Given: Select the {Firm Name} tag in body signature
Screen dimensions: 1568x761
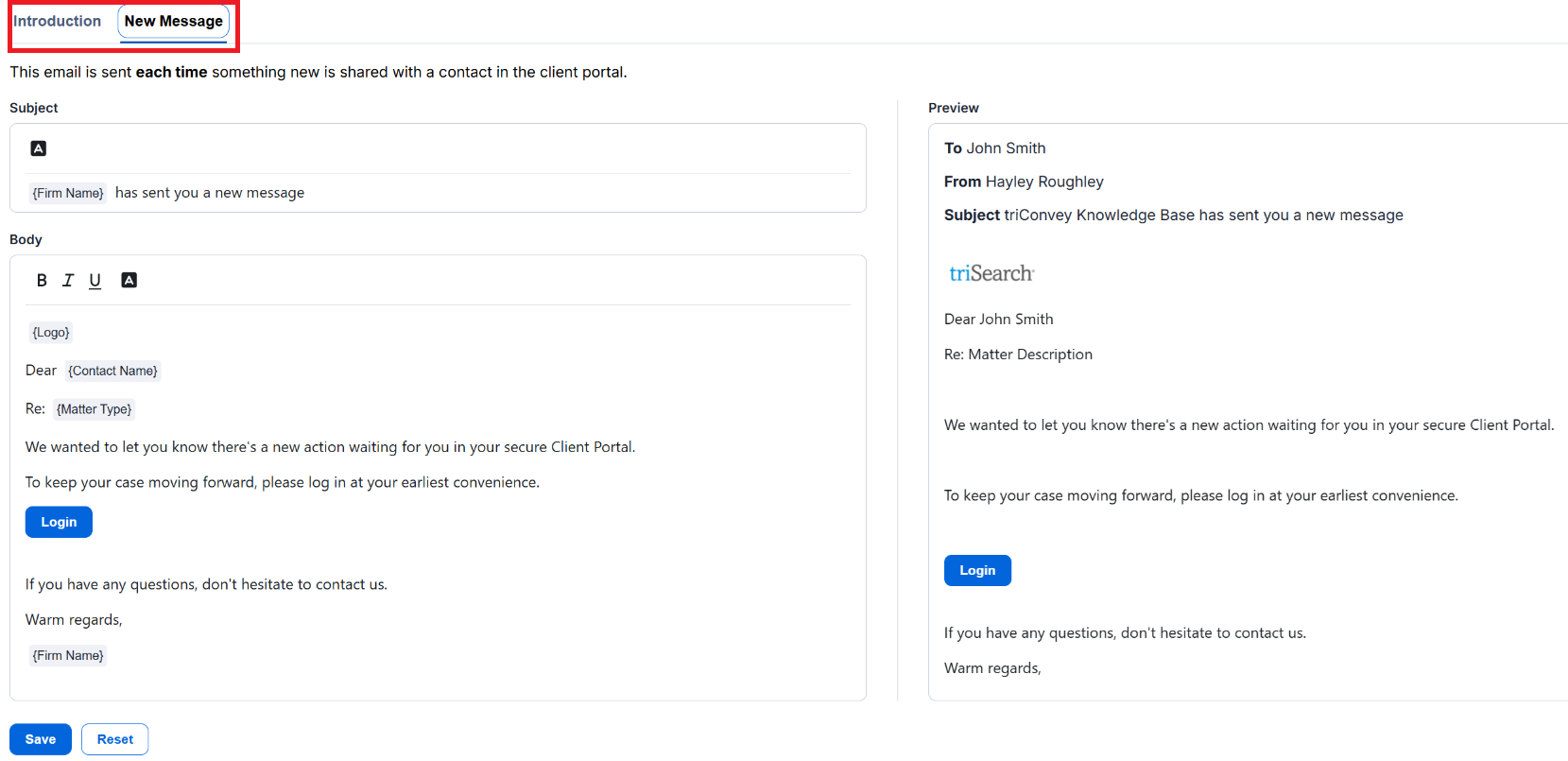Looking at the screenshot, I should coord(68,655).
